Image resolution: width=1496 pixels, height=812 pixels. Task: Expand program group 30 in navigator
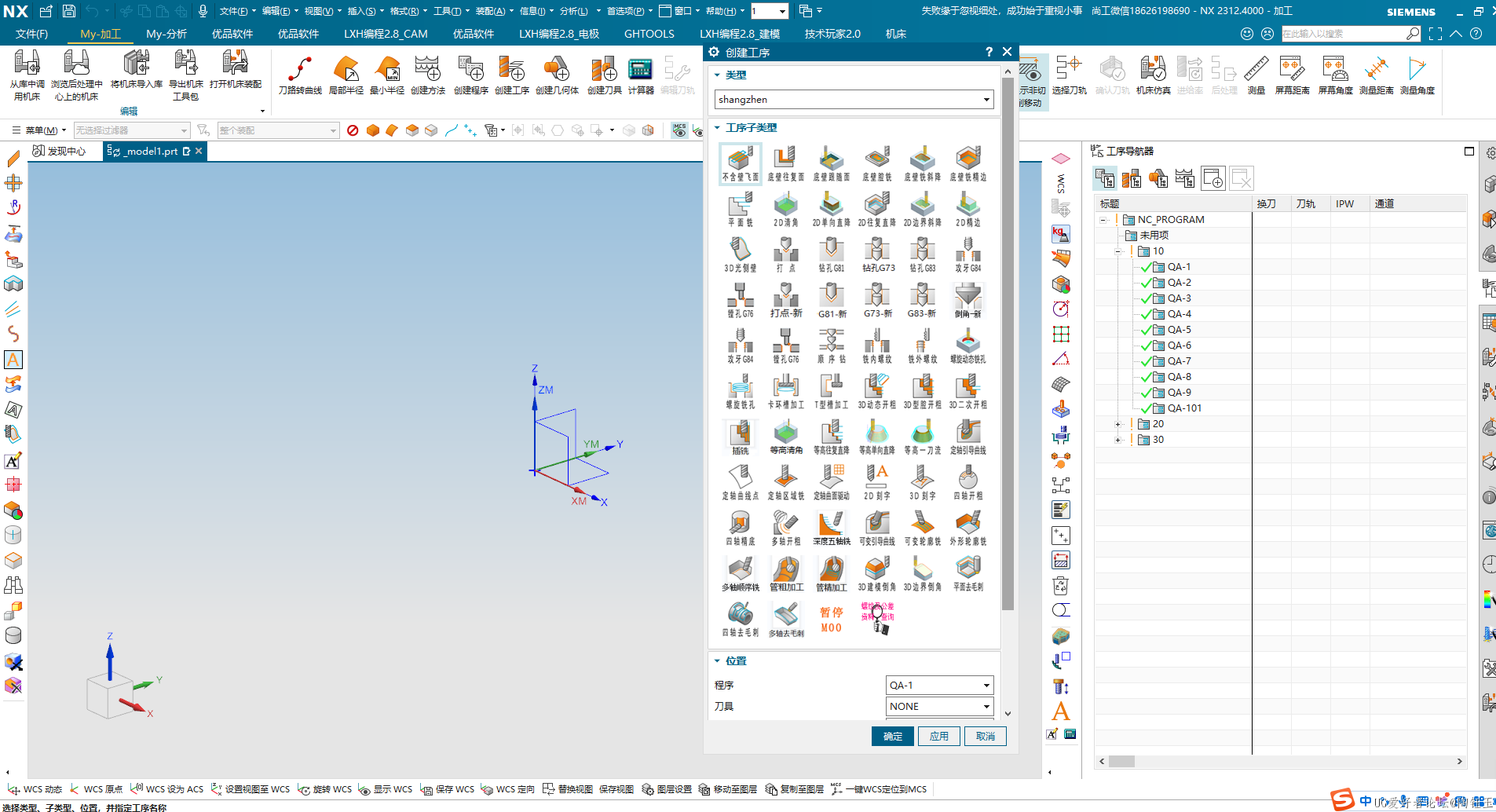(x=1117, y=440)
